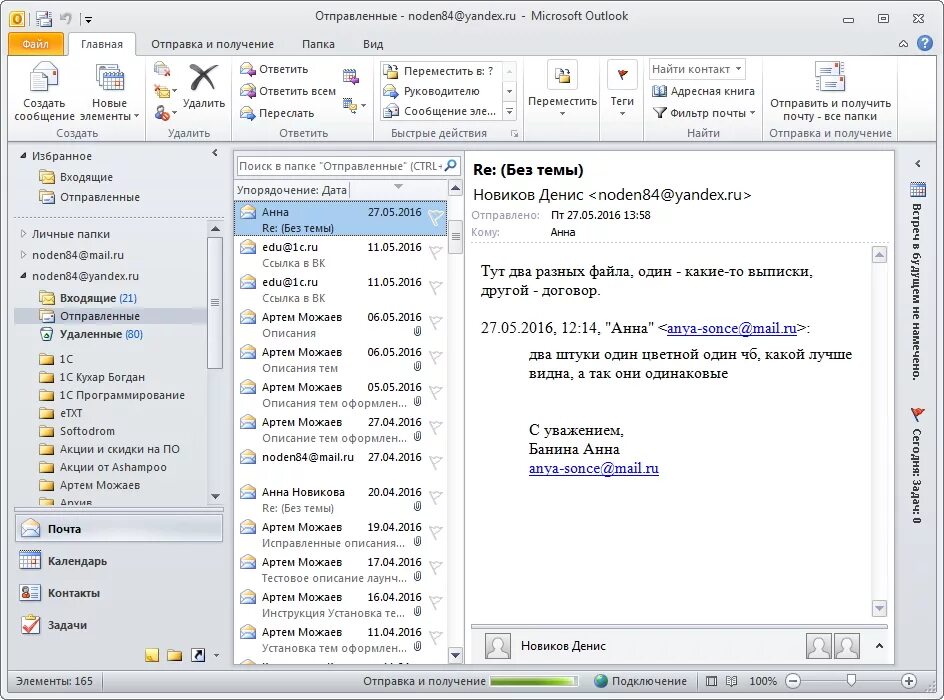Open the 1С Программирование folder
Image resolution: width=944 pixels, height=700 pixels.
122,395
